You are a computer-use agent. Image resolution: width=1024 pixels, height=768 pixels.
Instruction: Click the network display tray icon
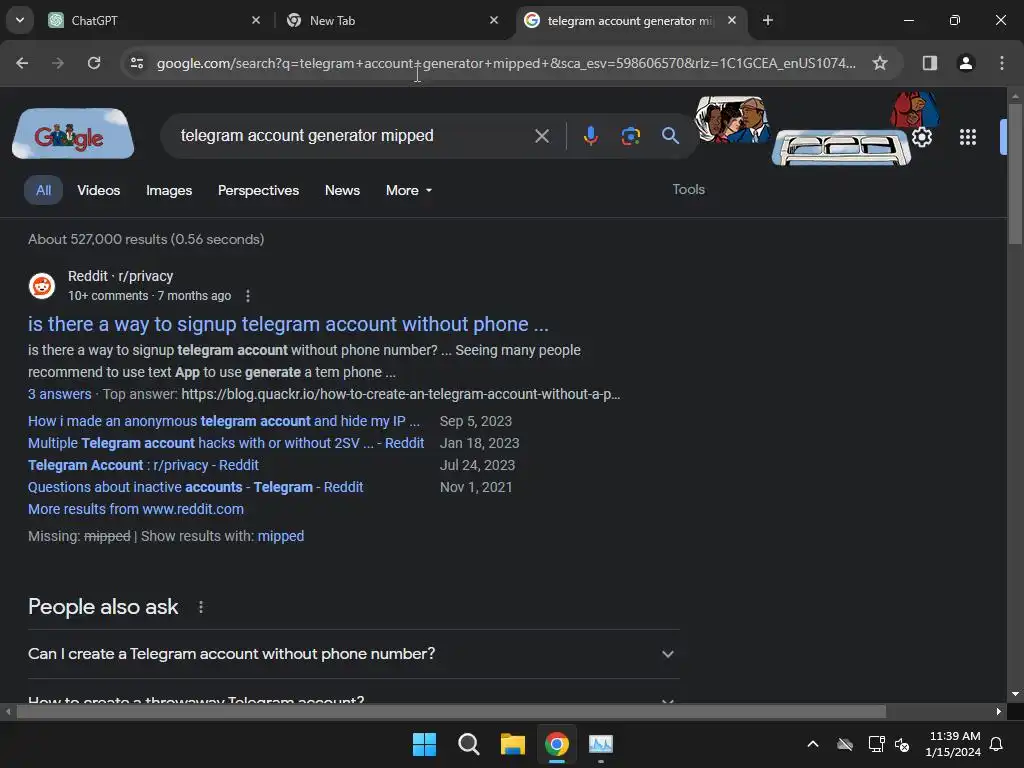[876, 744]
